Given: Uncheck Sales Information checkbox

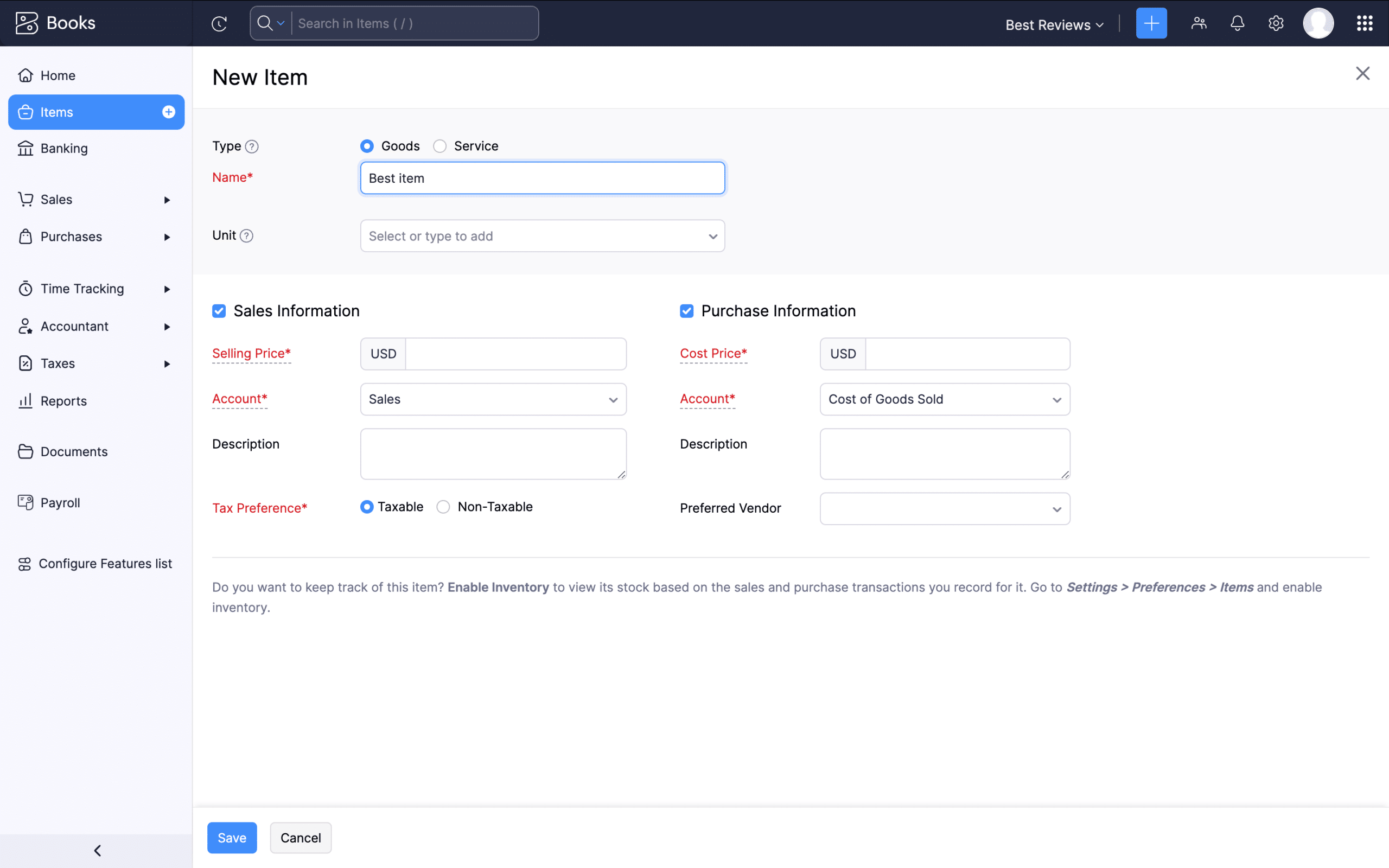Looking at the screenshot, I should pyautogui.click(x=219, y=311).
